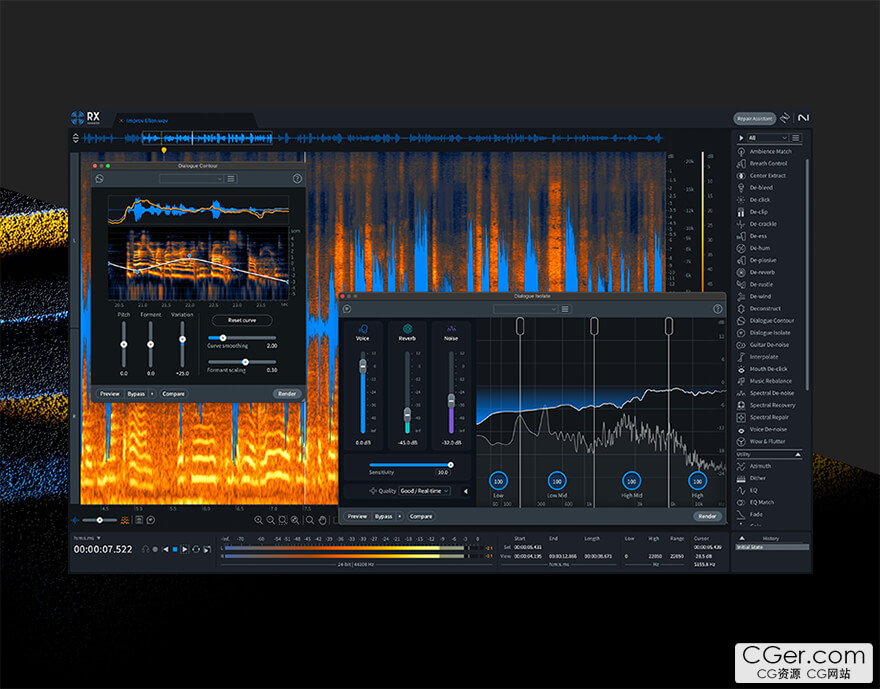
Task: Click the Sensitivity slider
Action: coord(410,465)
